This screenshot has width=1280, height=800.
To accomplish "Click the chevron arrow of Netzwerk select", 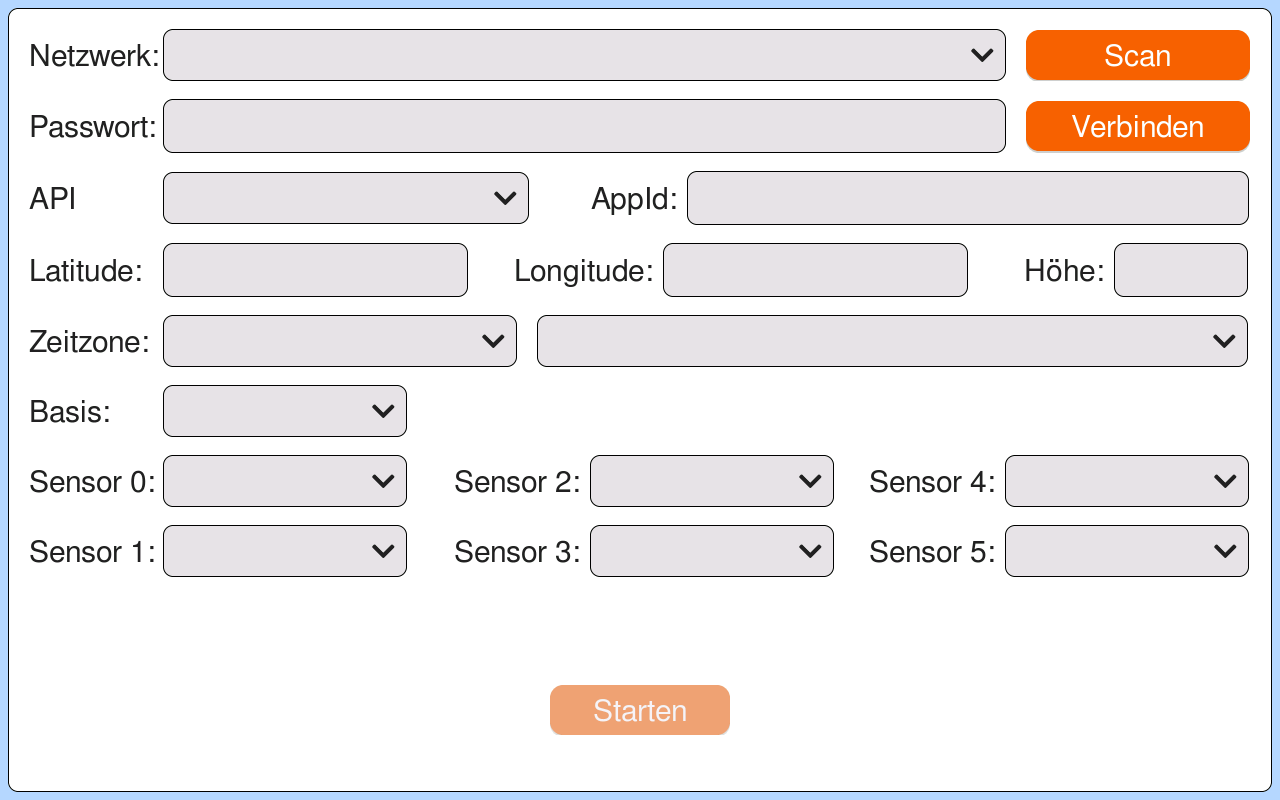I will click(x=982, y=55).
